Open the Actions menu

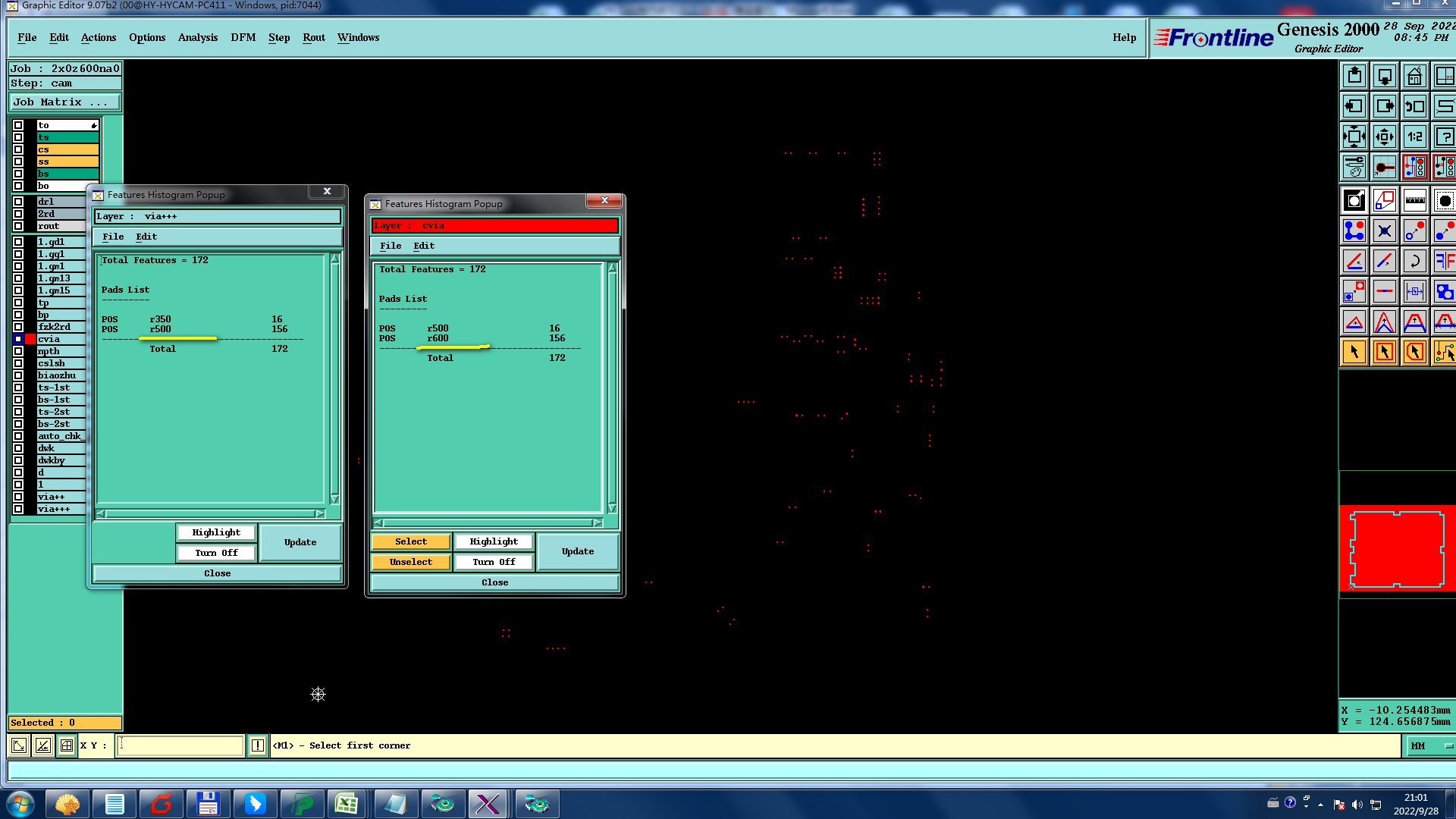click(x=99, y=37)
